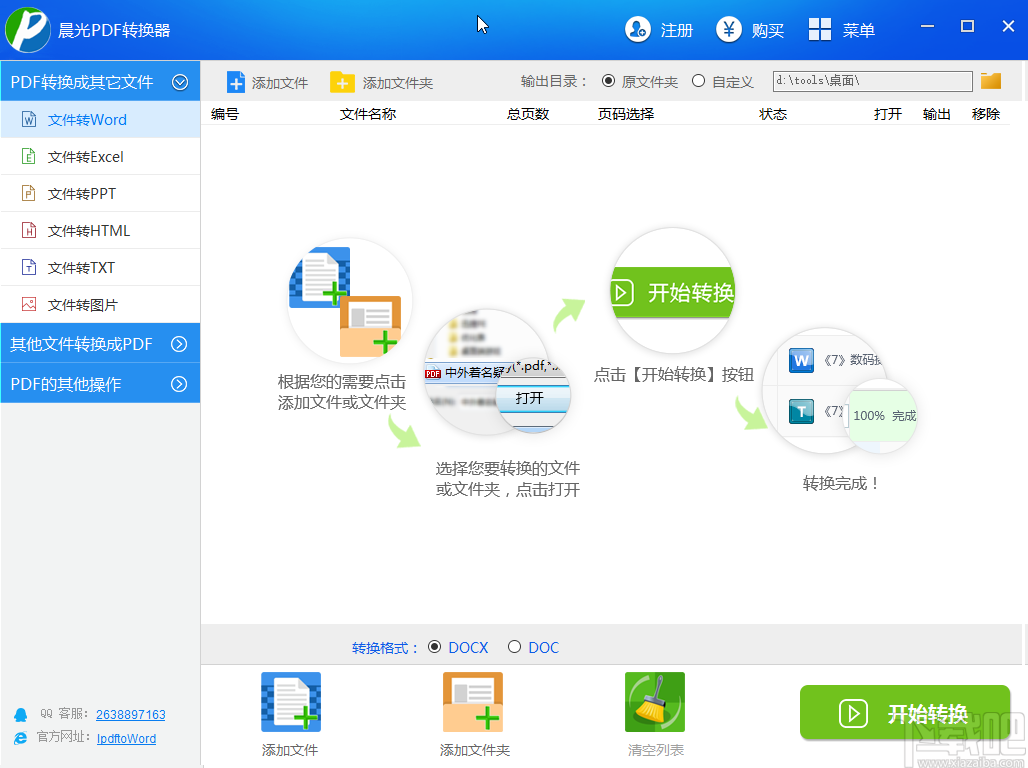1028x768 pixels.
Task: Click the output directory path field
Action: pyautogui.click(x=870, y=80)
